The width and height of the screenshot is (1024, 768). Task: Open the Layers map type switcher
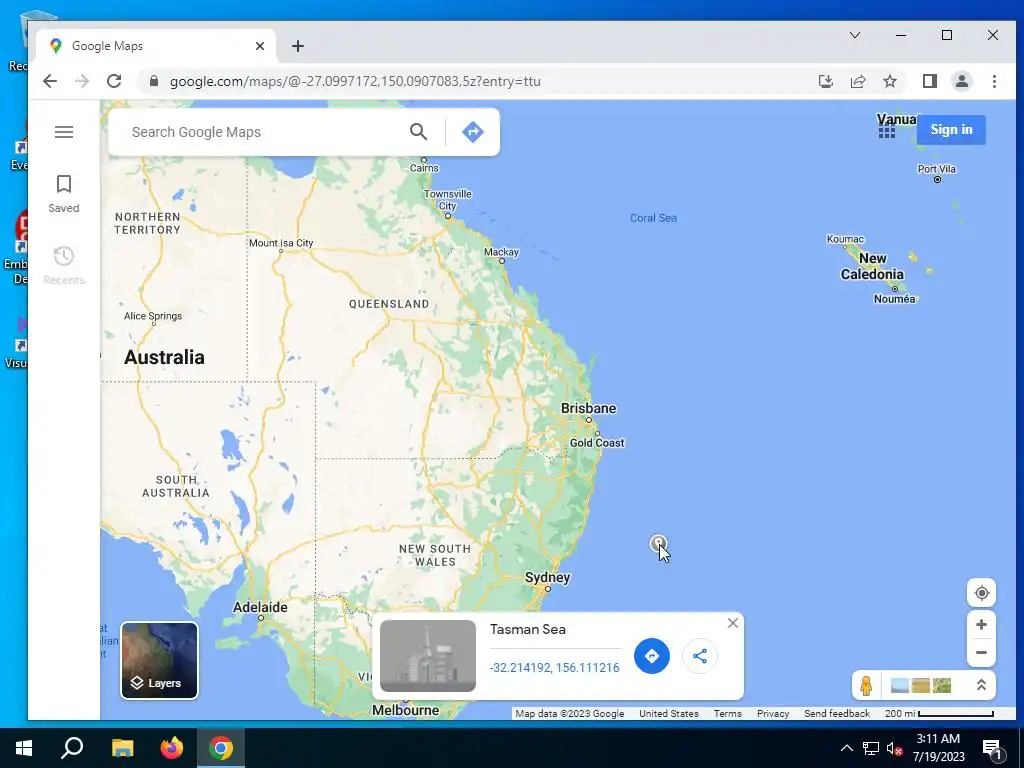[159, 660]
